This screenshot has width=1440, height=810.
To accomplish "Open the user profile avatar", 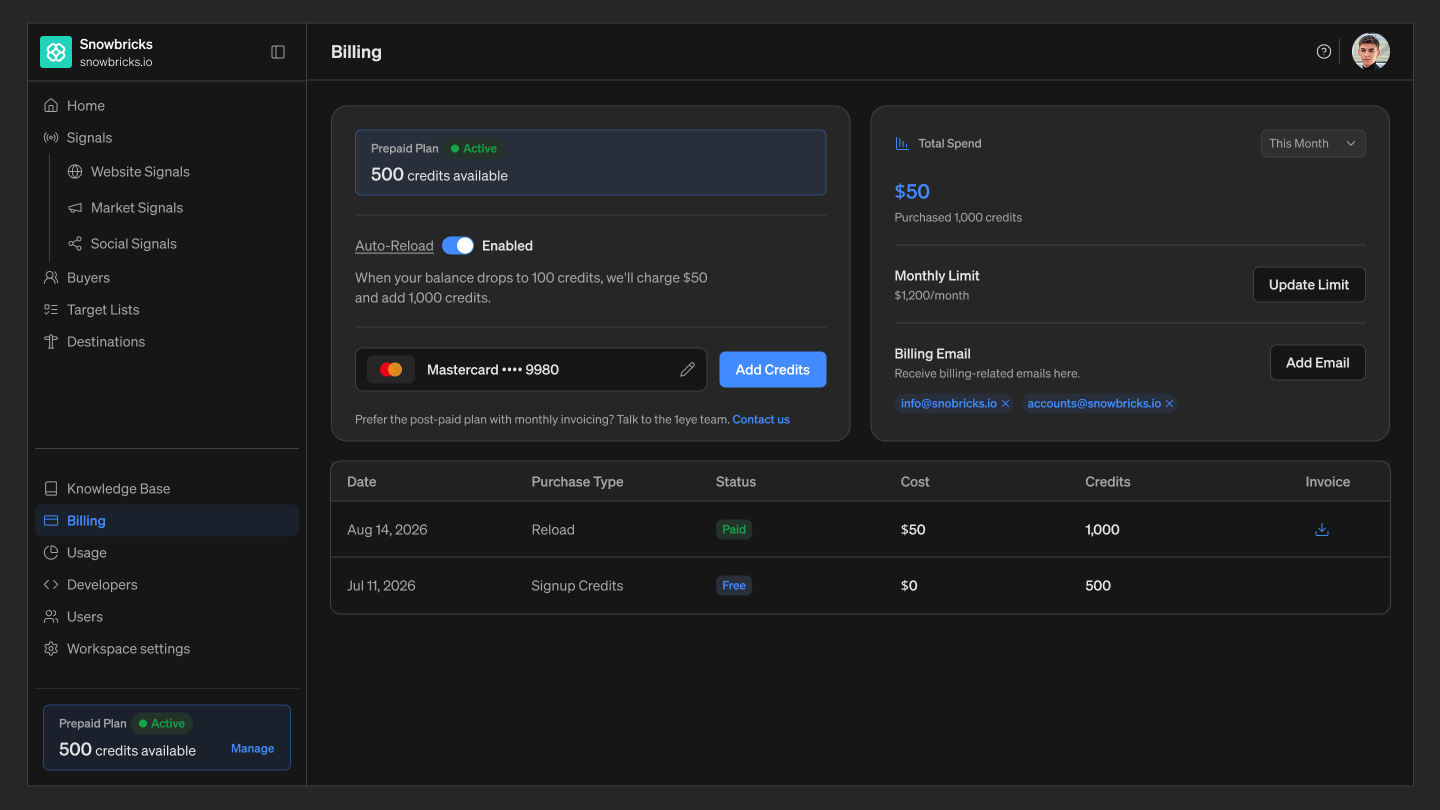I will (1371, 52).
